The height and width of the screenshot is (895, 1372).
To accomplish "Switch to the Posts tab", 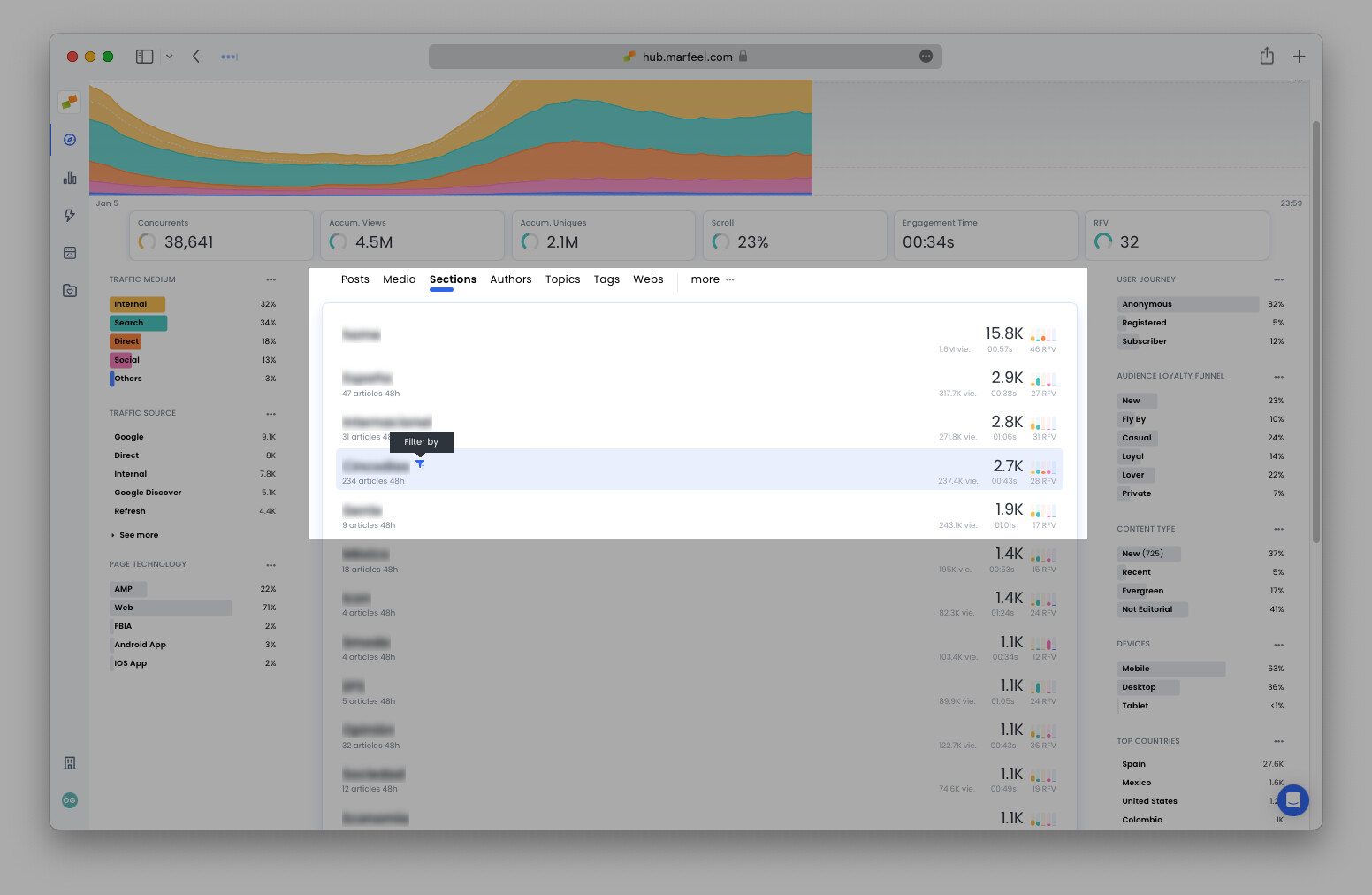I will click(354, 279).
